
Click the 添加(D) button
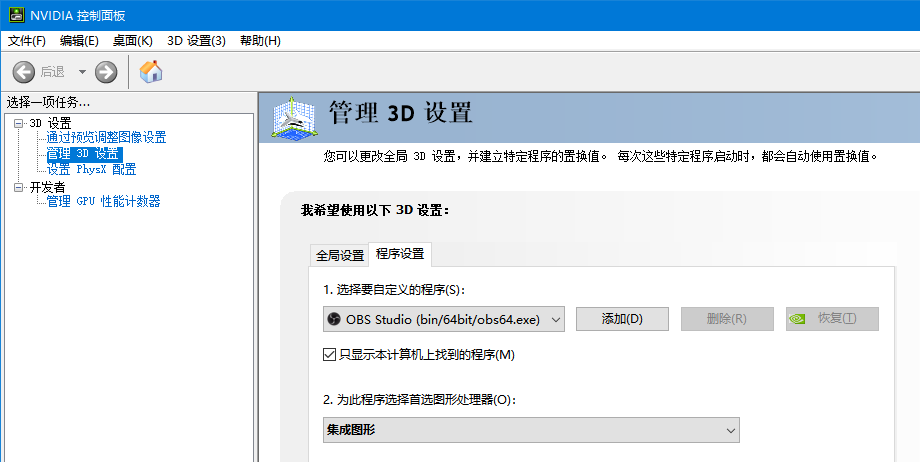pyautogui.click(x=621, y=319)
